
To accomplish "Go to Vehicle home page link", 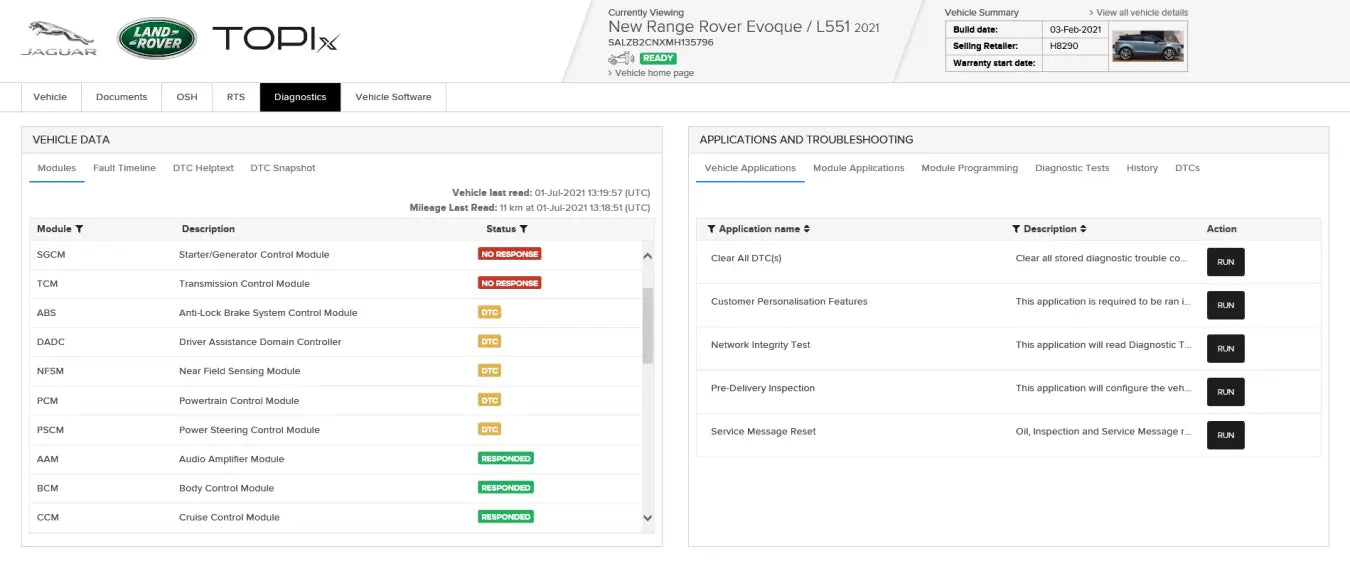I will 654,73.
